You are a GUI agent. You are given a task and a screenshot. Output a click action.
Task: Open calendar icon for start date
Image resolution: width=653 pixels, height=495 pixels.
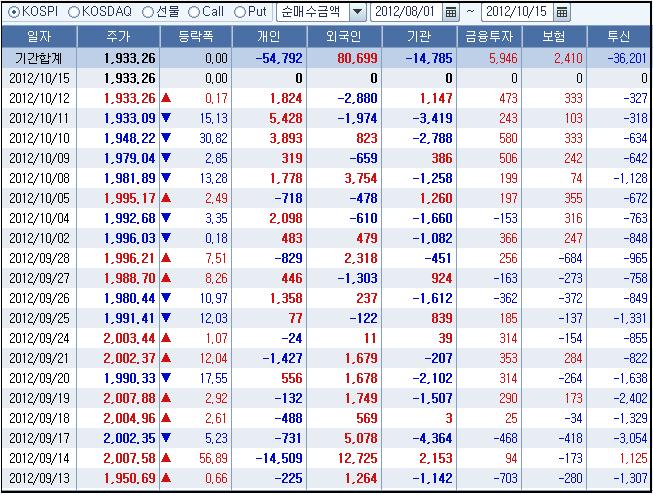pos(451,12)
